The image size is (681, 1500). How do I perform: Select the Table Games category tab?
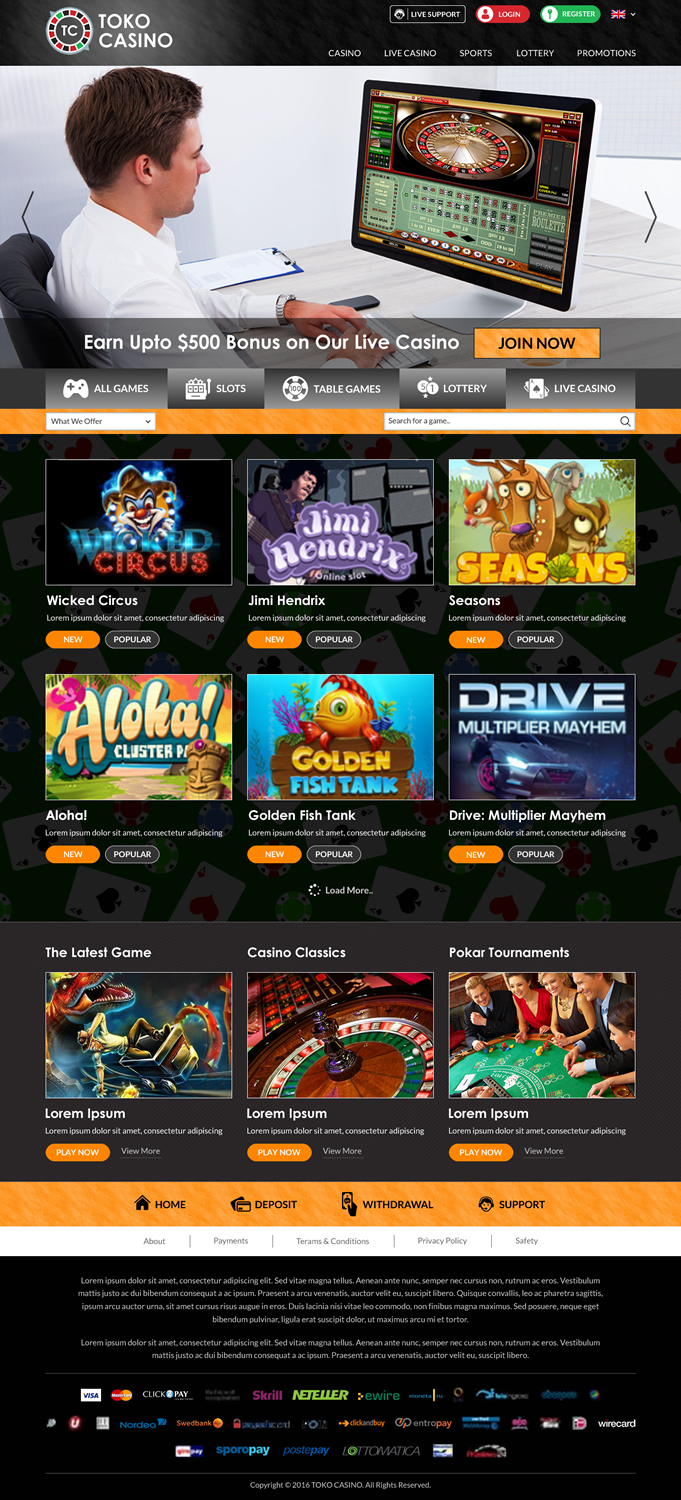[x=331, y=388]
